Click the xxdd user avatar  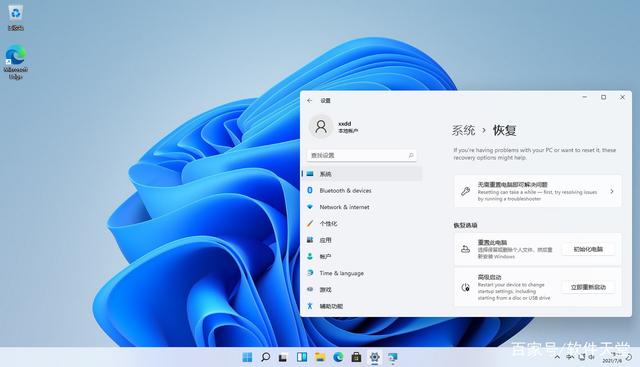[x=321, y=127]
